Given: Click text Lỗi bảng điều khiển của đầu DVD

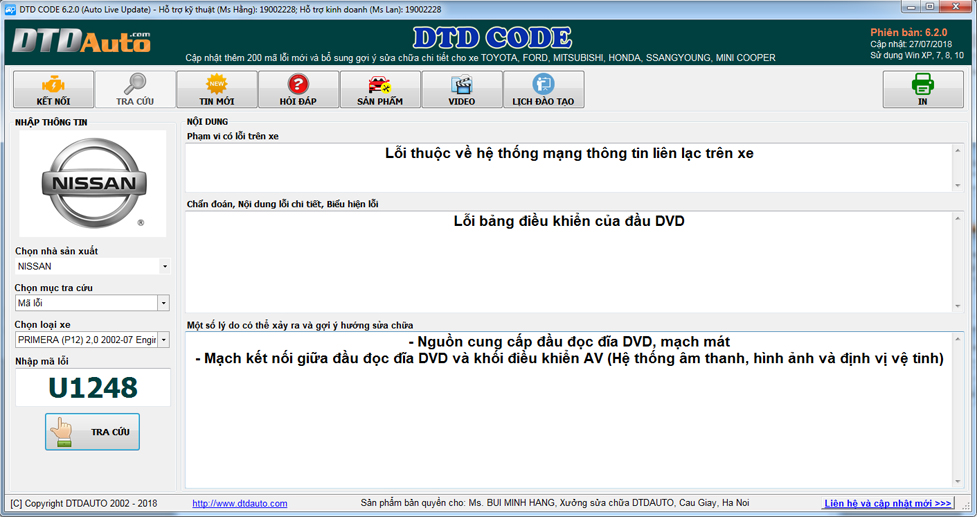Looking at the screenshot, I should [569, 221].
